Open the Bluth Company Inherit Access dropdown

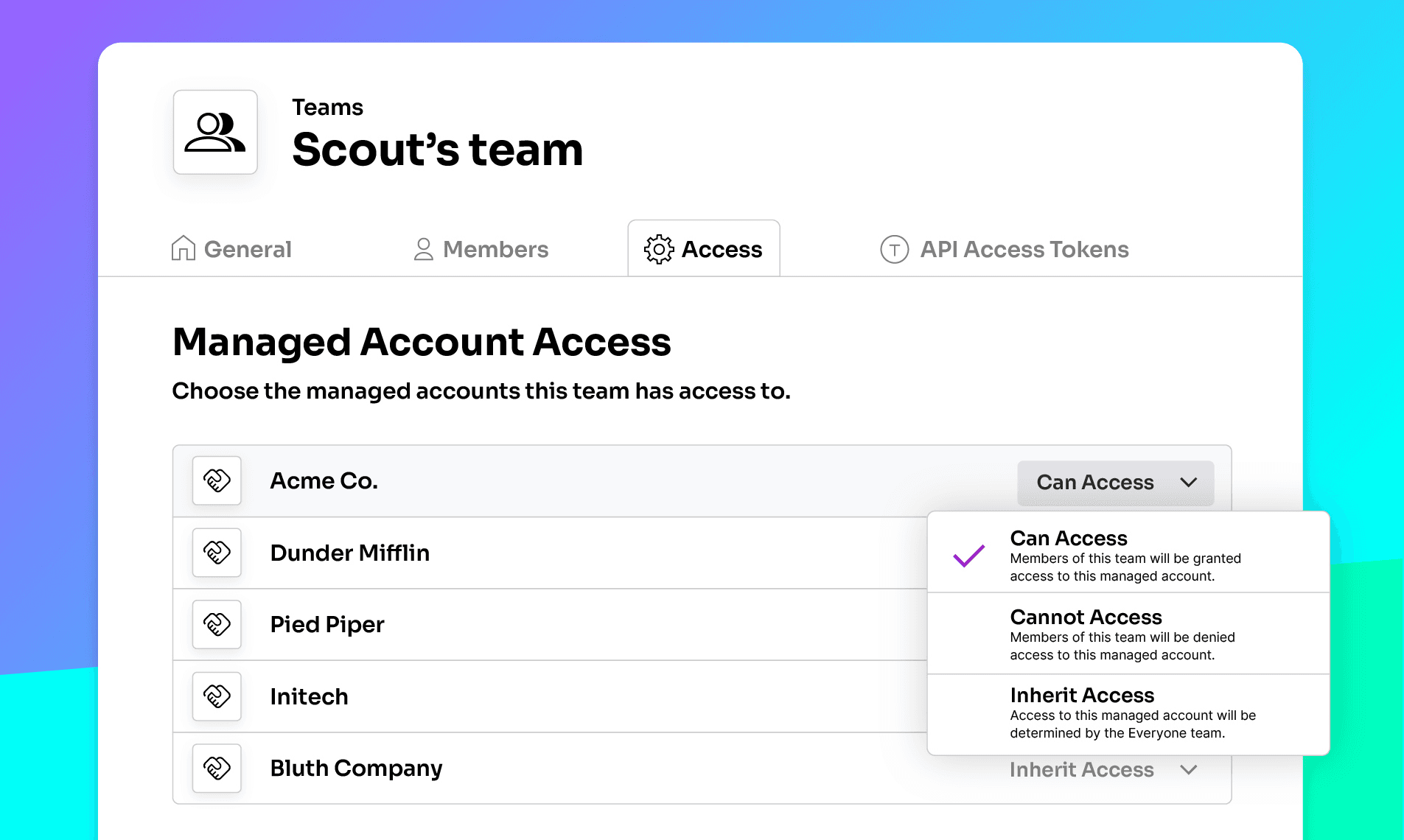(1082, 770)
